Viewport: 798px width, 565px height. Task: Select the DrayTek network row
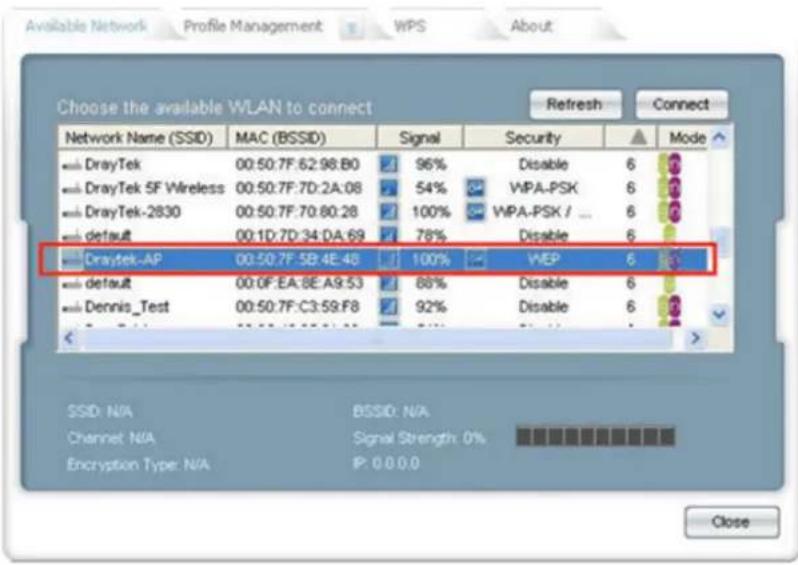point(383,164)
